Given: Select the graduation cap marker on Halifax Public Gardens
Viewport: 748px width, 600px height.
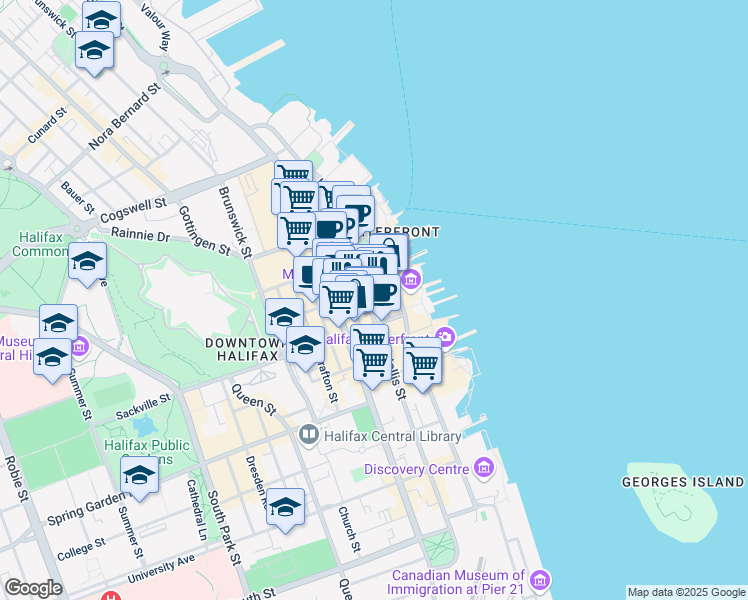Looking at the screenshot, I should pos(139,475).
